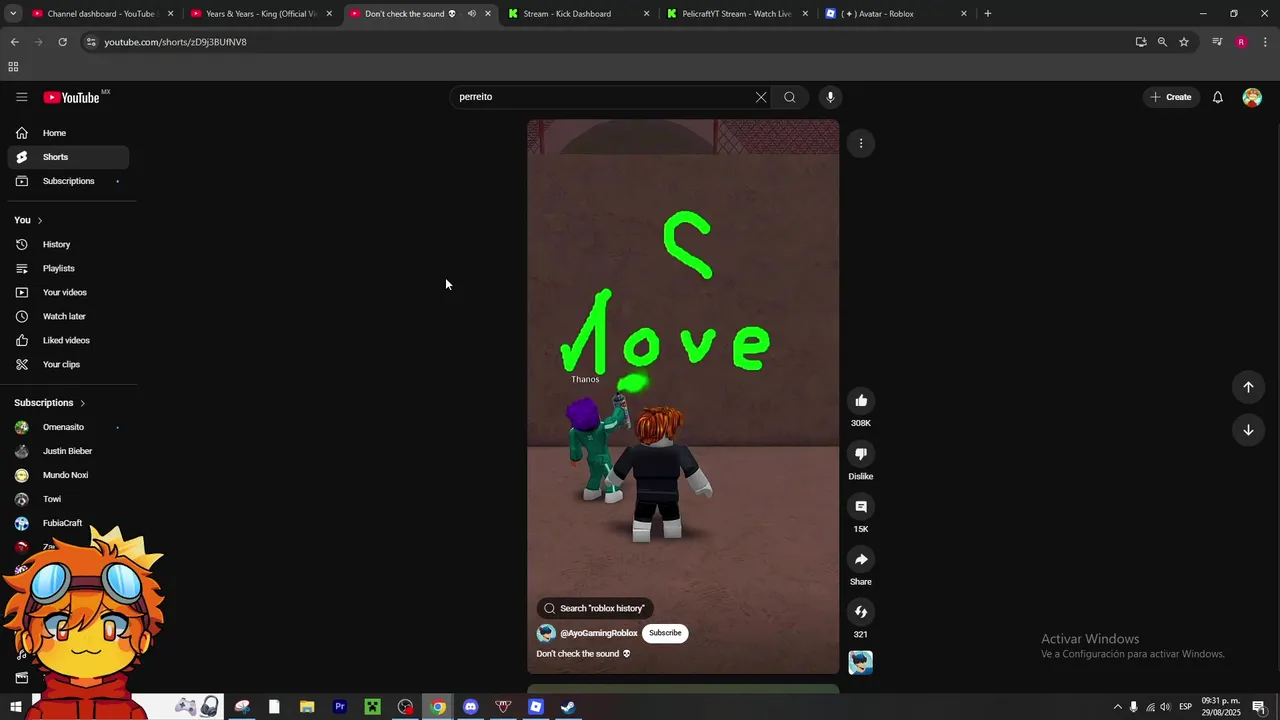Open the 15K comments panel

tap(861, 507)
